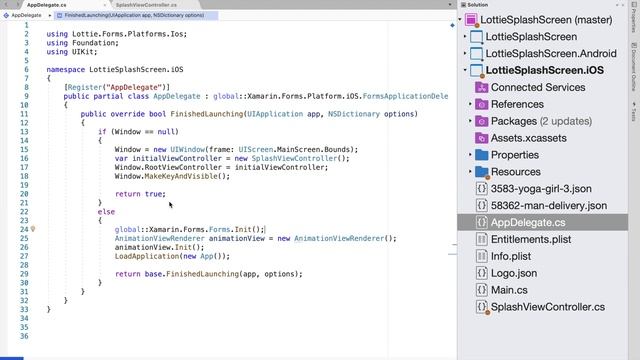Click the AppDelegate breadcrumb item
The image size is (640, 360).
click(x=22, y=15)
